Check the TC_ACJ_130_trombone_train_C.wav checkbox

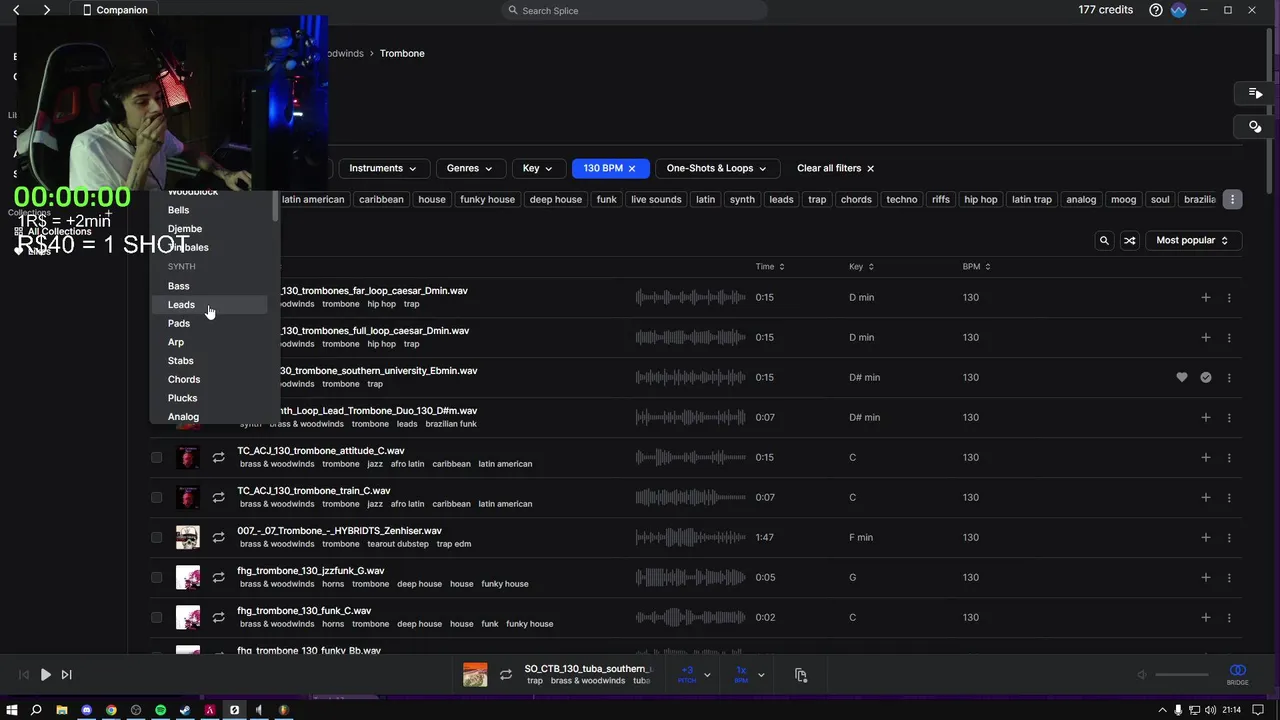tap(156, 497)
